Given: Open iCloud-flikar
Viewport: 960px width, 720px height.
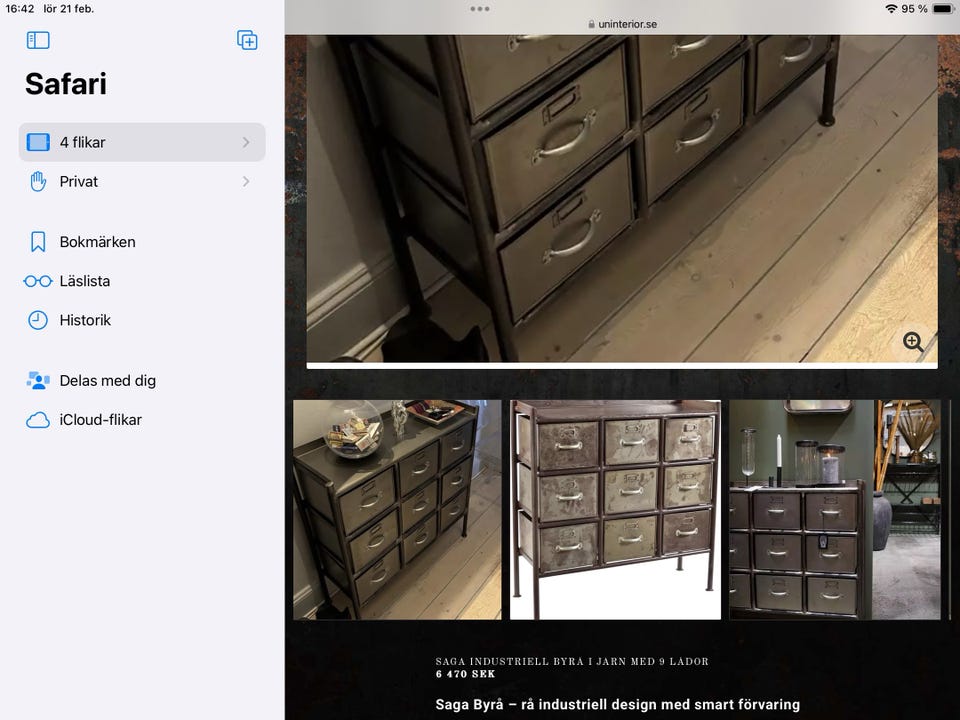Looking at the screenshot, I should click(142, 420).
